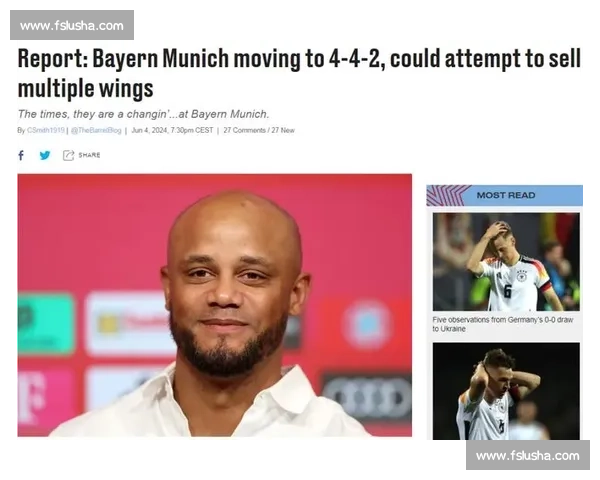Click bottom www.fslusha.com watermark
This screenshot has width=600, height=480.
(x=528, y=456)
